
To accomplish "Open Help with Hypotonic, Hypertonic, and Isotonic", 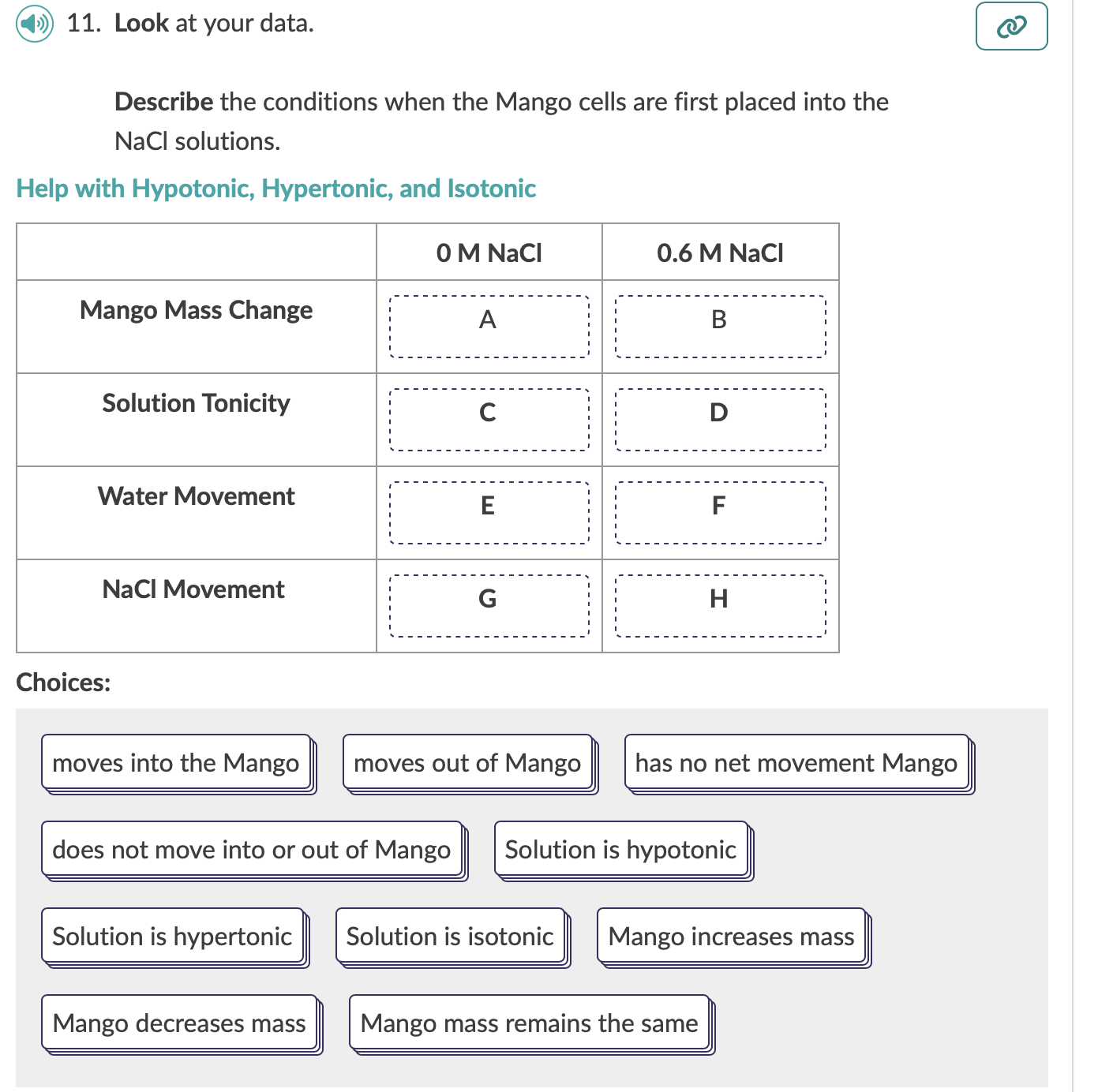I will pyautogui.click(x=276, y=188).
